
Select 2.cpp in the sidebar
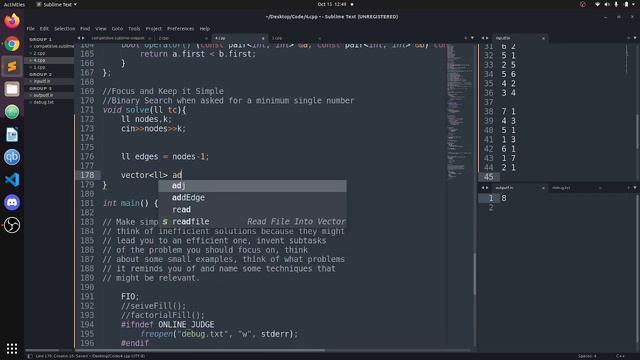pos(39,53)
